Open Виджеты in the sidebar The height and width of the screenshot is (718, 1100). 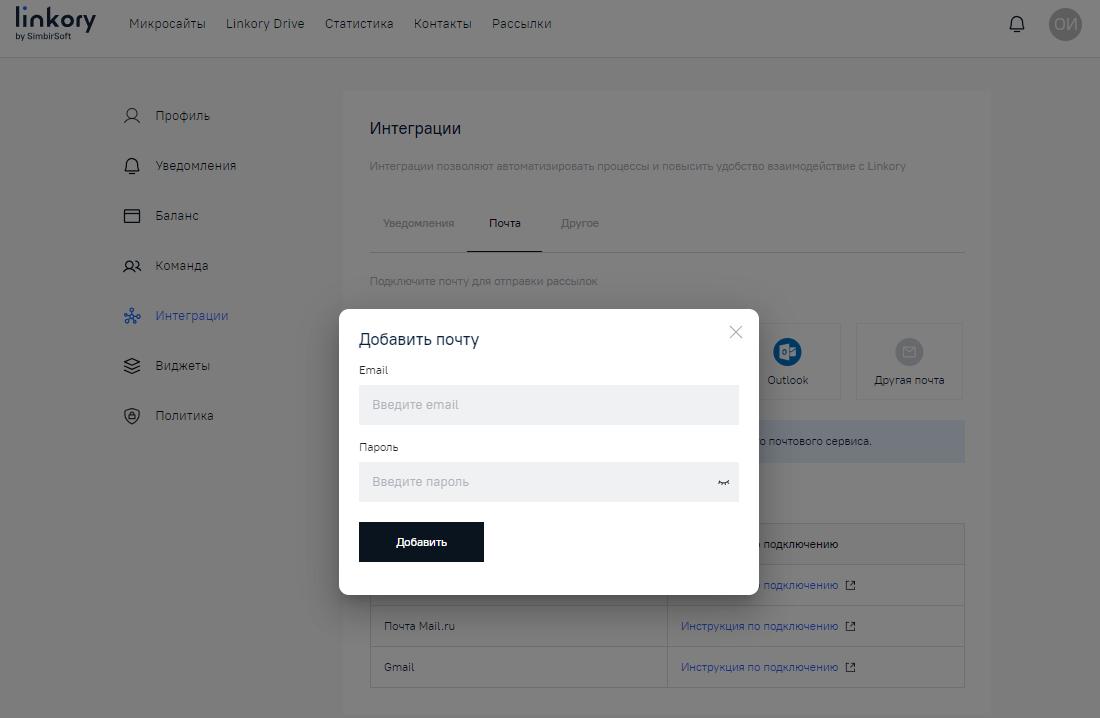tap(182, 366)
